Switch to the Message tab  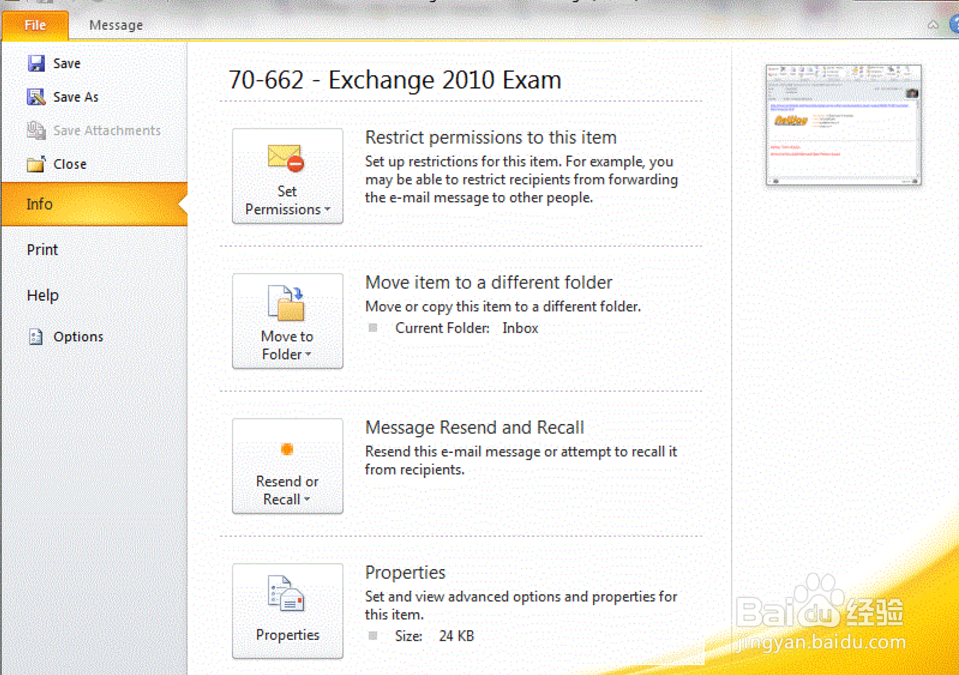click(116, 25)
